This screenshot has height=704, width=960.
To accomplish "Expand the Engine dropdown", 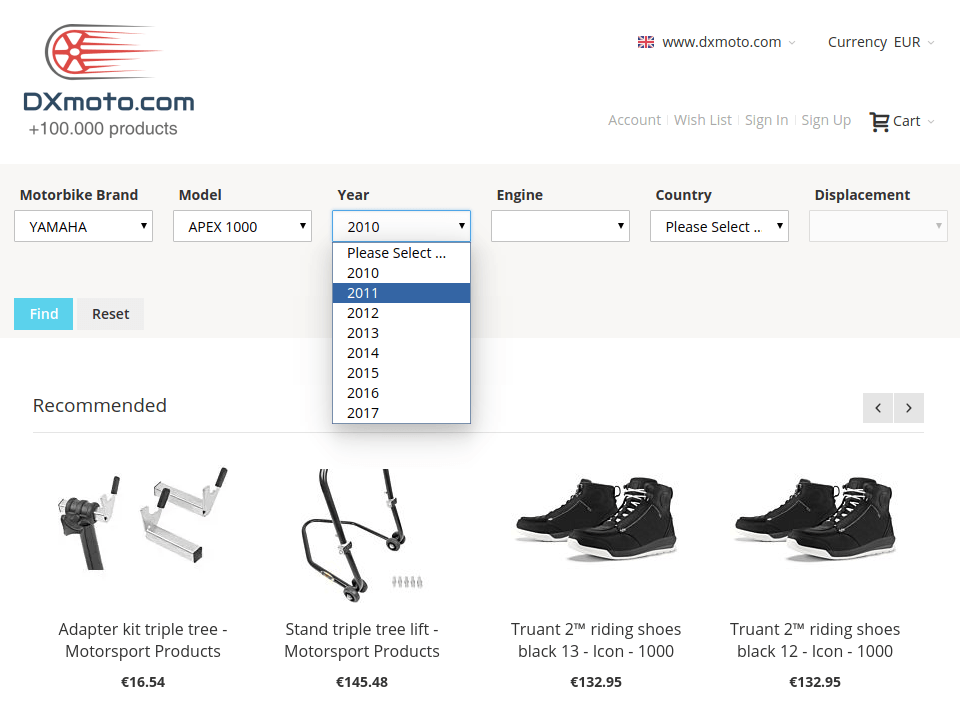I will 560,226.
